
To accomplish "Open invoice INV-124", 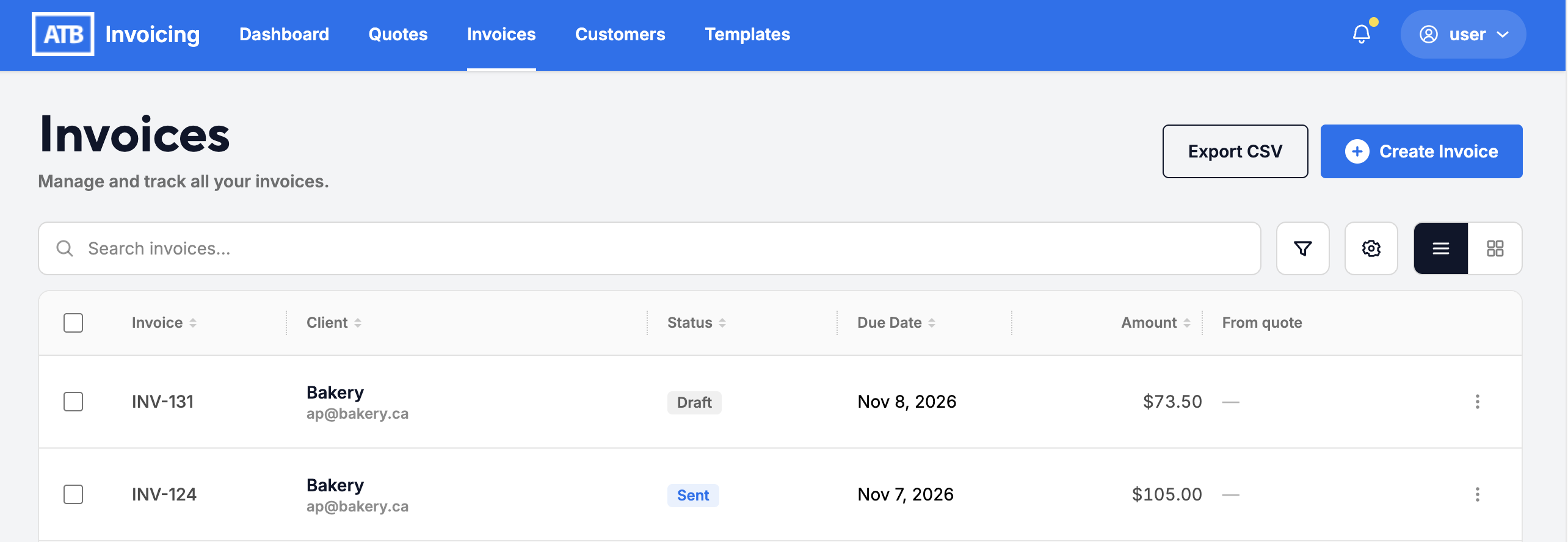I will 164,494.
